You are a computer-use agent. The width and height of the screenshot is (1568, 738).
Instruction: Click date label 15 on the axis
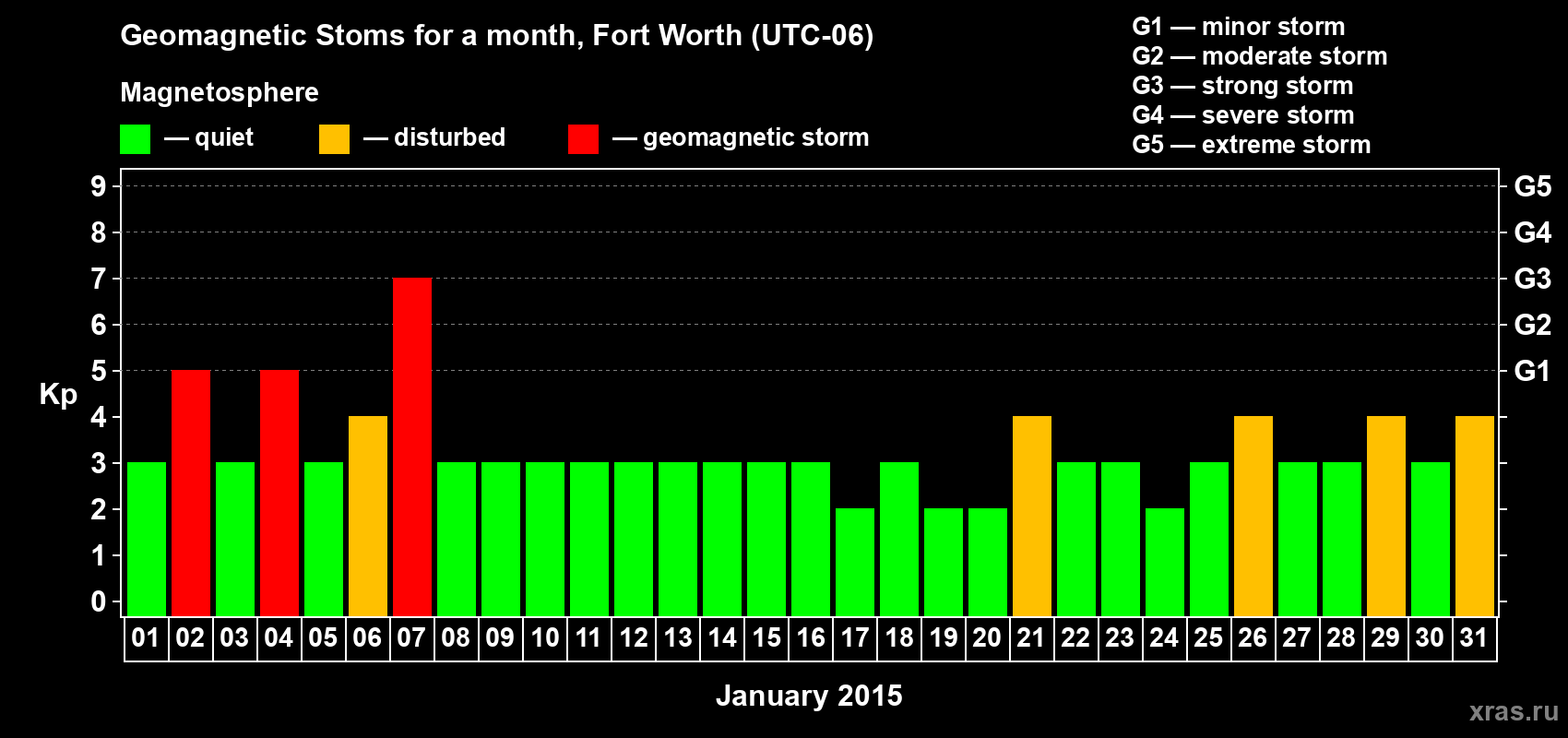click(x=766, y=638)
